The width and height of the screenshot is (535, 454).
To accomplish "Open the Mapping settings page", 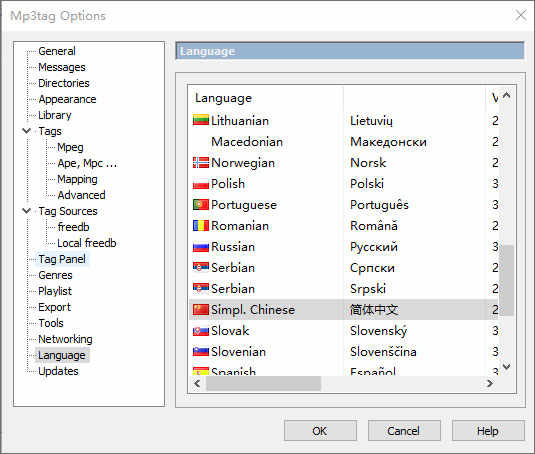I will point(77,179).
